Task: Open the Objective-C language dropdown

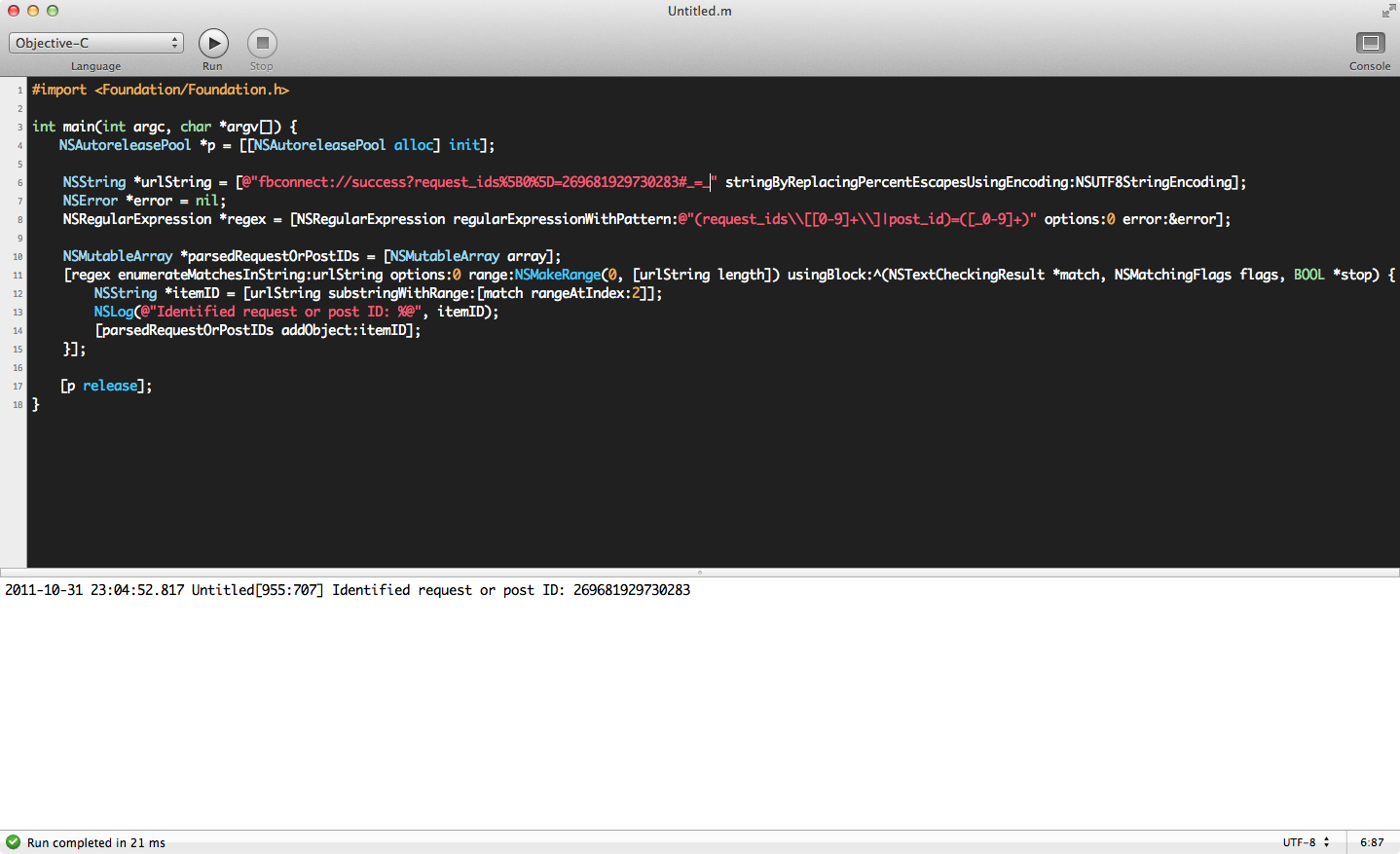Action: click(95, 43)
